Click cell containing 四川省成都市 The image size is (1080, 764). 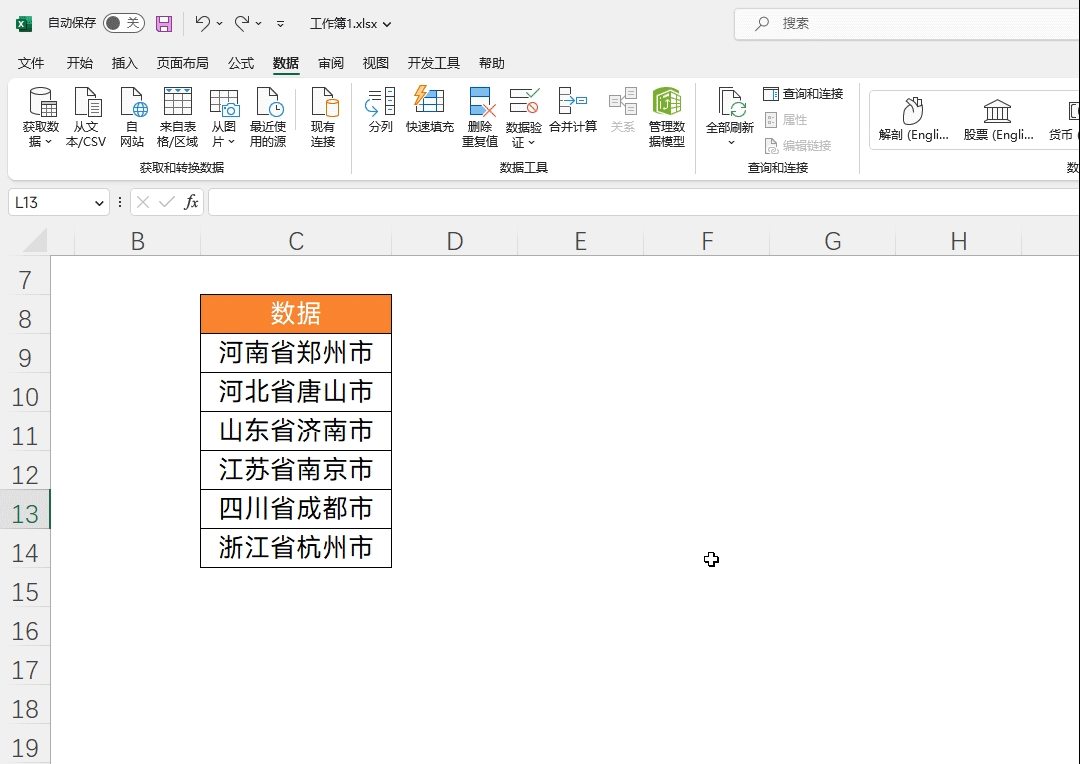[296, 509]
